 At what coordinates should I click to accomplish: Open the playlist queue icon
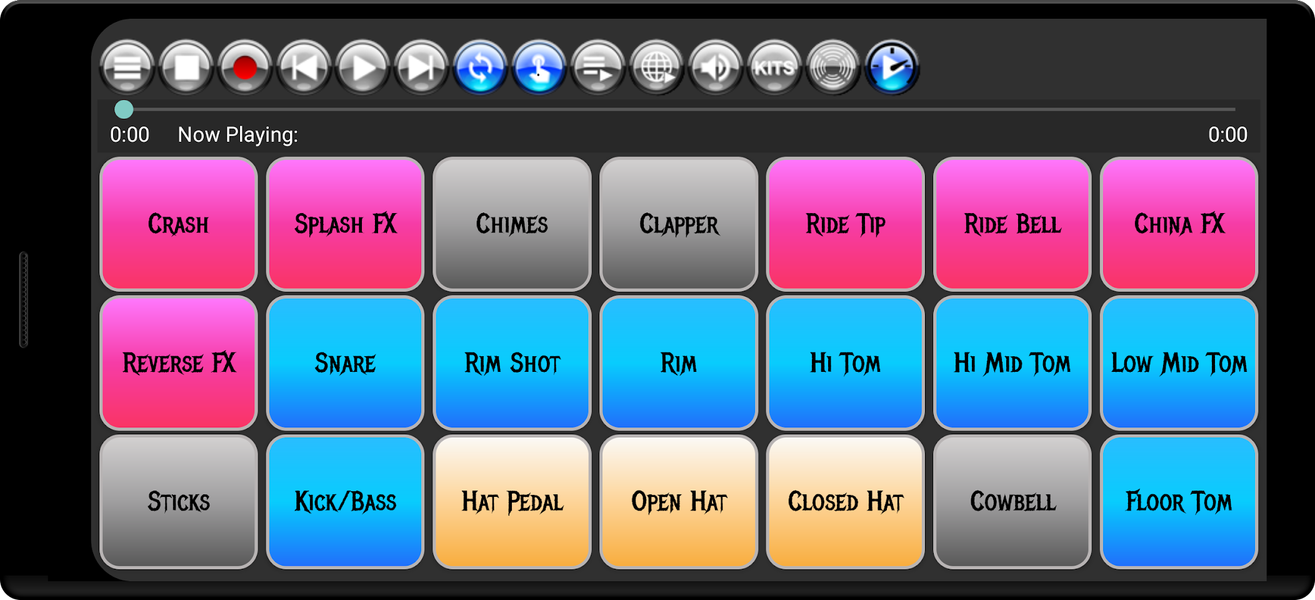coord(596,68)
